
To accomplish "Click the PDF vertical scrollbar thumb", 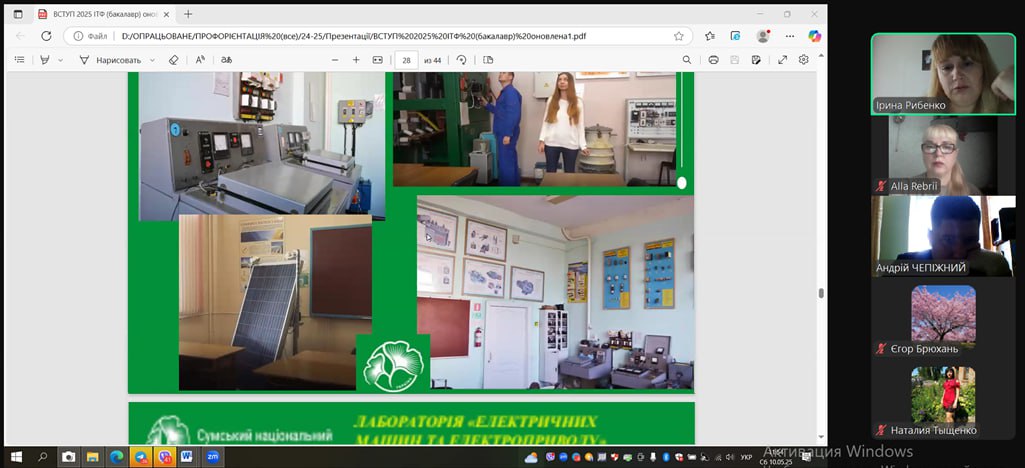I will point(821,293).
